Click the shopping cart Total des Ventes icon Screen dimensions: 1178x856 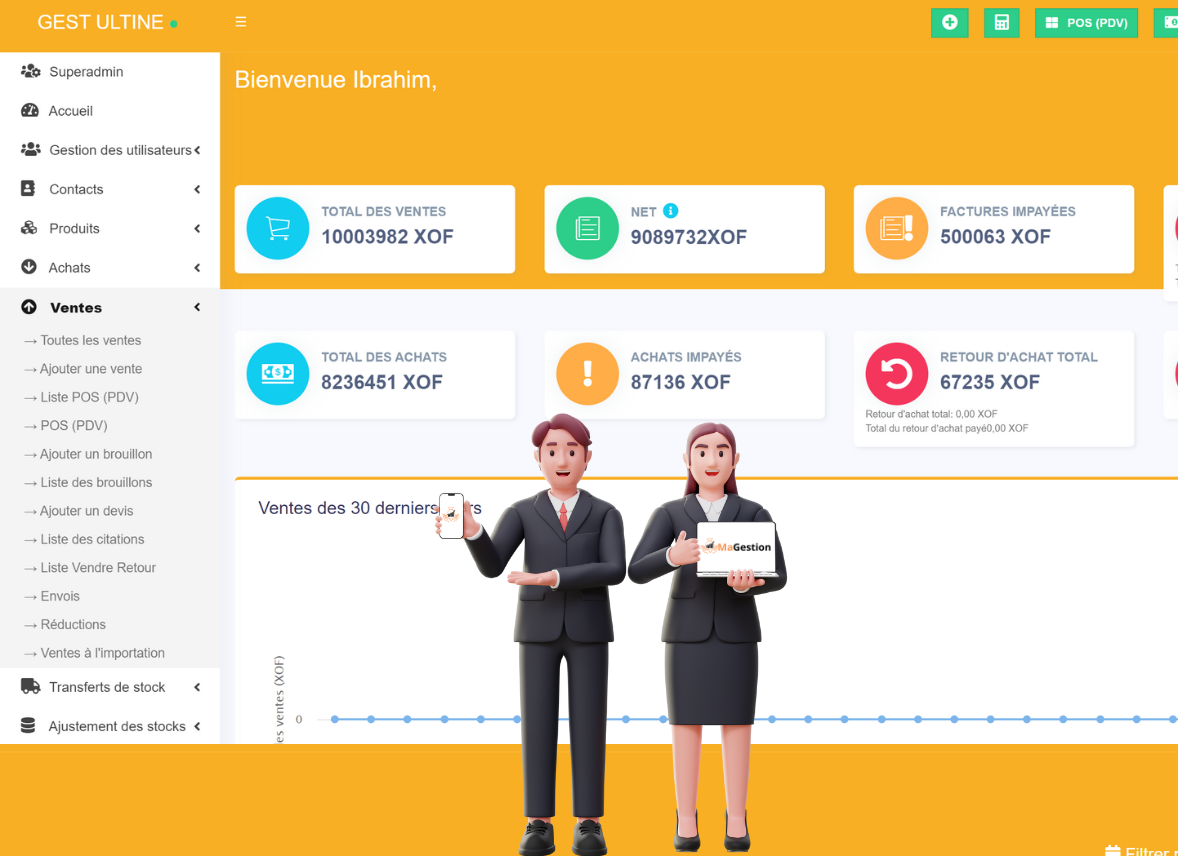(x=278, y=228)
